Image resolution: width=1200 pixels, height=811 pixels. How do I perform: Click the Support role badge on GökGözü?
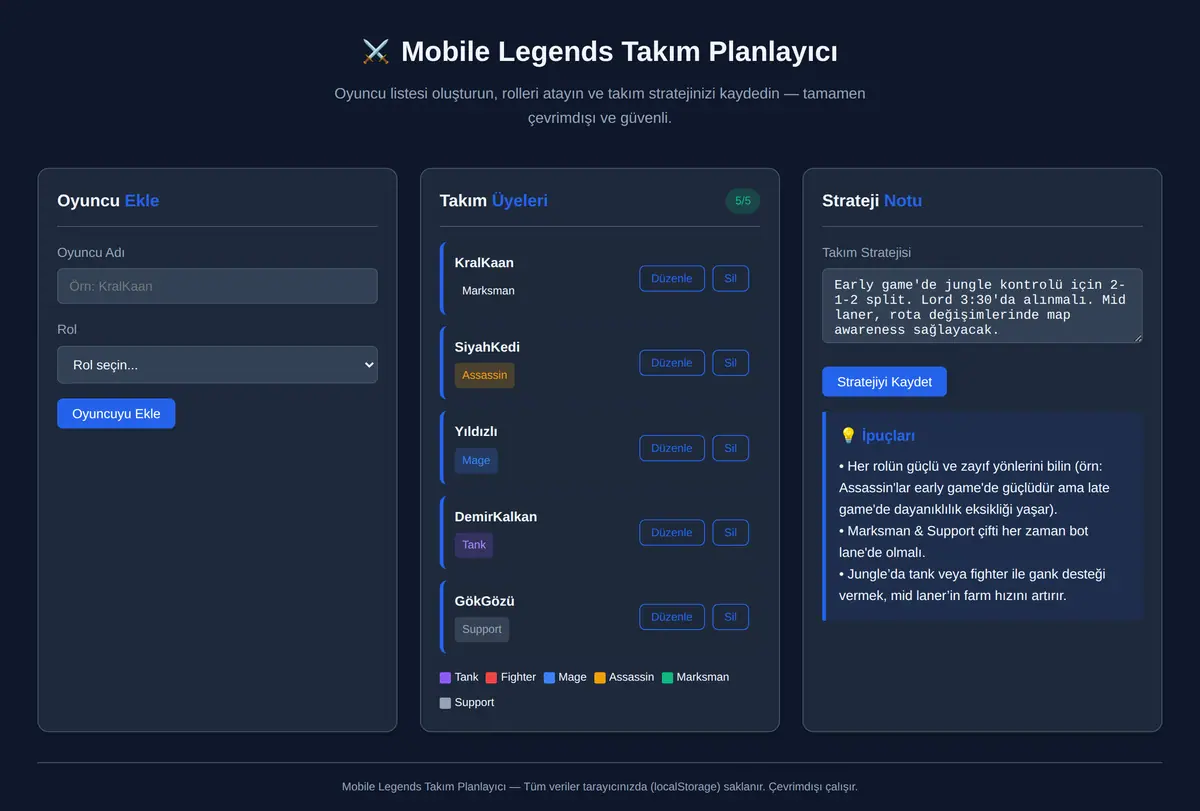click(x=482, y=629)
